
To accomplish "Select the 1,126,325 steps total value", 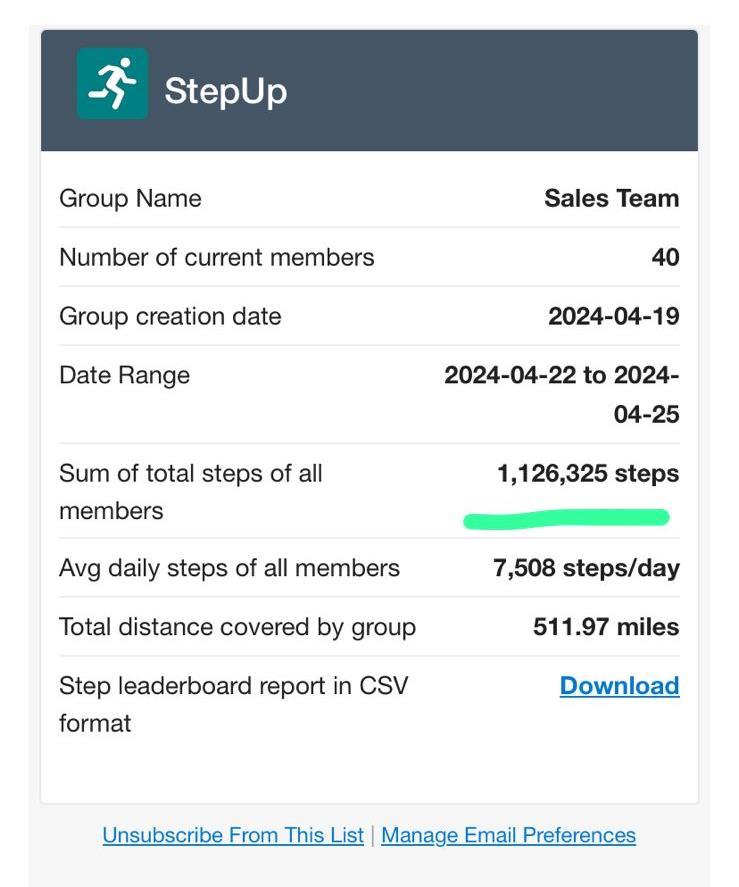I will pos(588,473).
